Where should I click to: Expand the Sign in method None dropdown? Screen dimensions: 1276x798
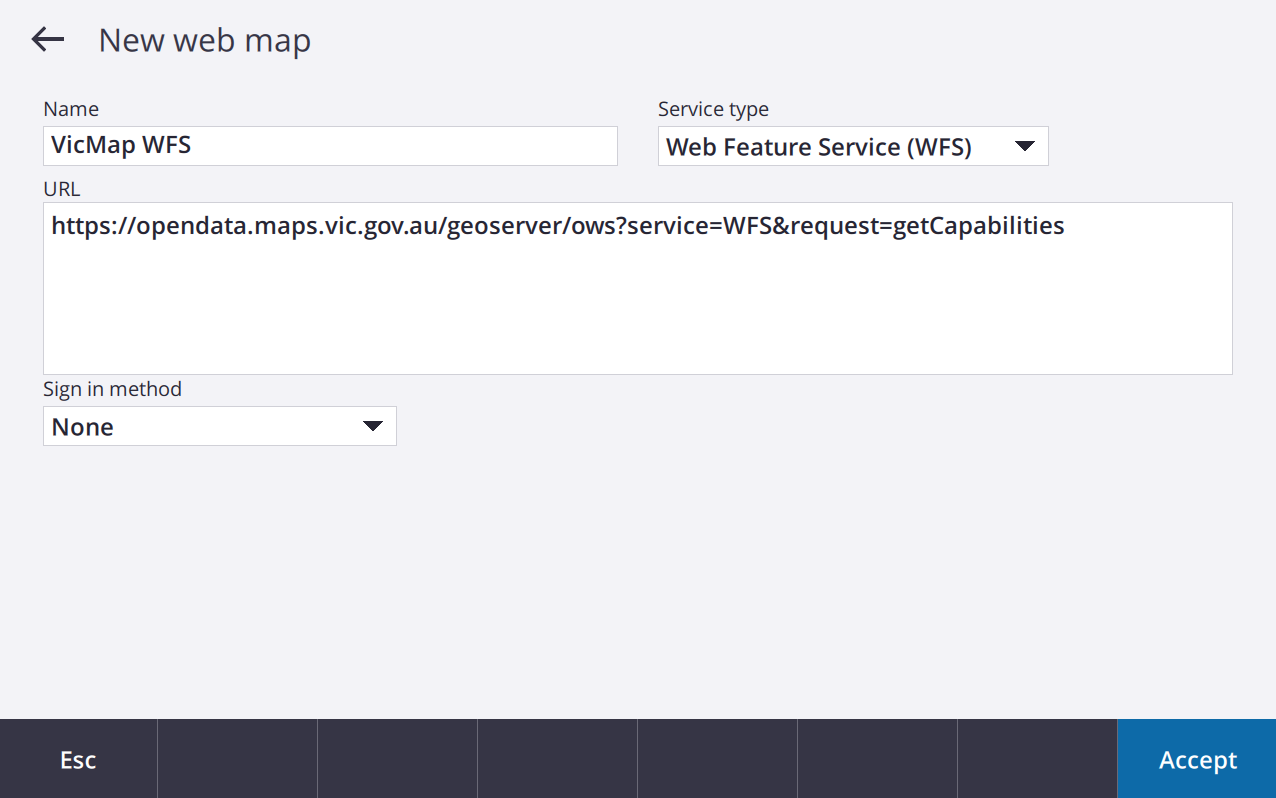[219, 427]
